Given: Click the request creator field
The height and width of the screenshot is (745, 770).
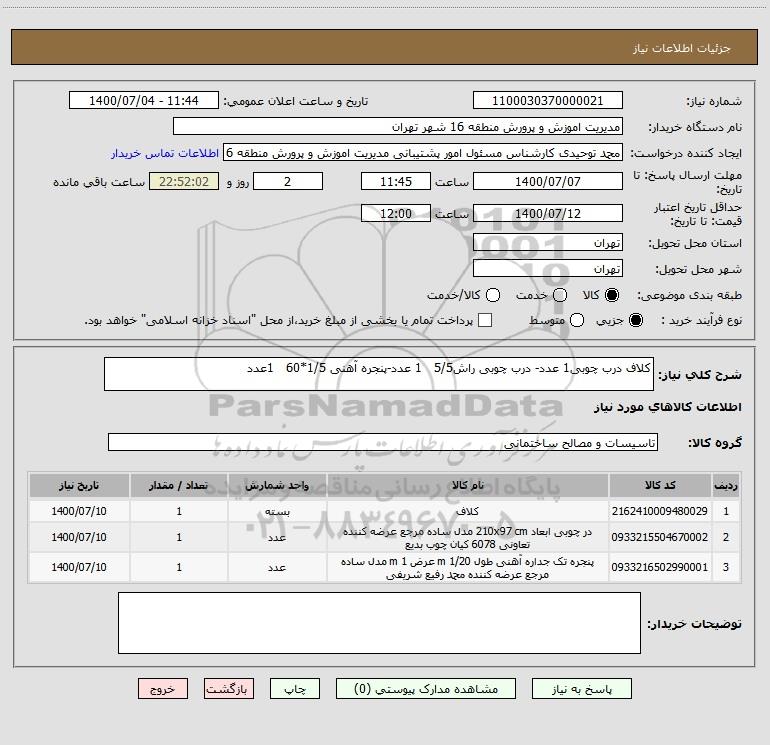Looking at the screenshot, I should 423,153.
